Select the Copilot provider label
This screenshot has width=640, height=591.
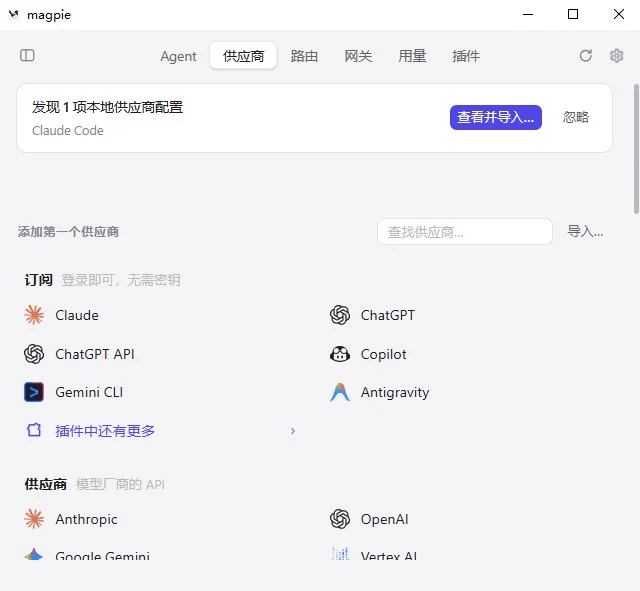point(383,354)
